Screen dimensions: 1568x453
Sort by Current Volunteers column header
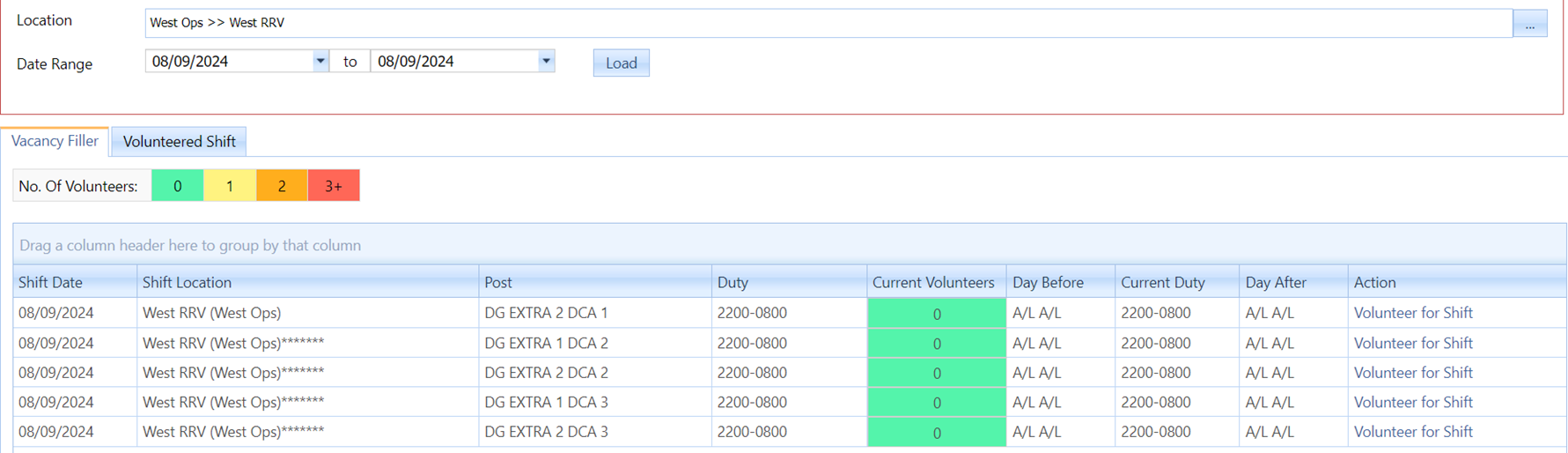point(932,282)
